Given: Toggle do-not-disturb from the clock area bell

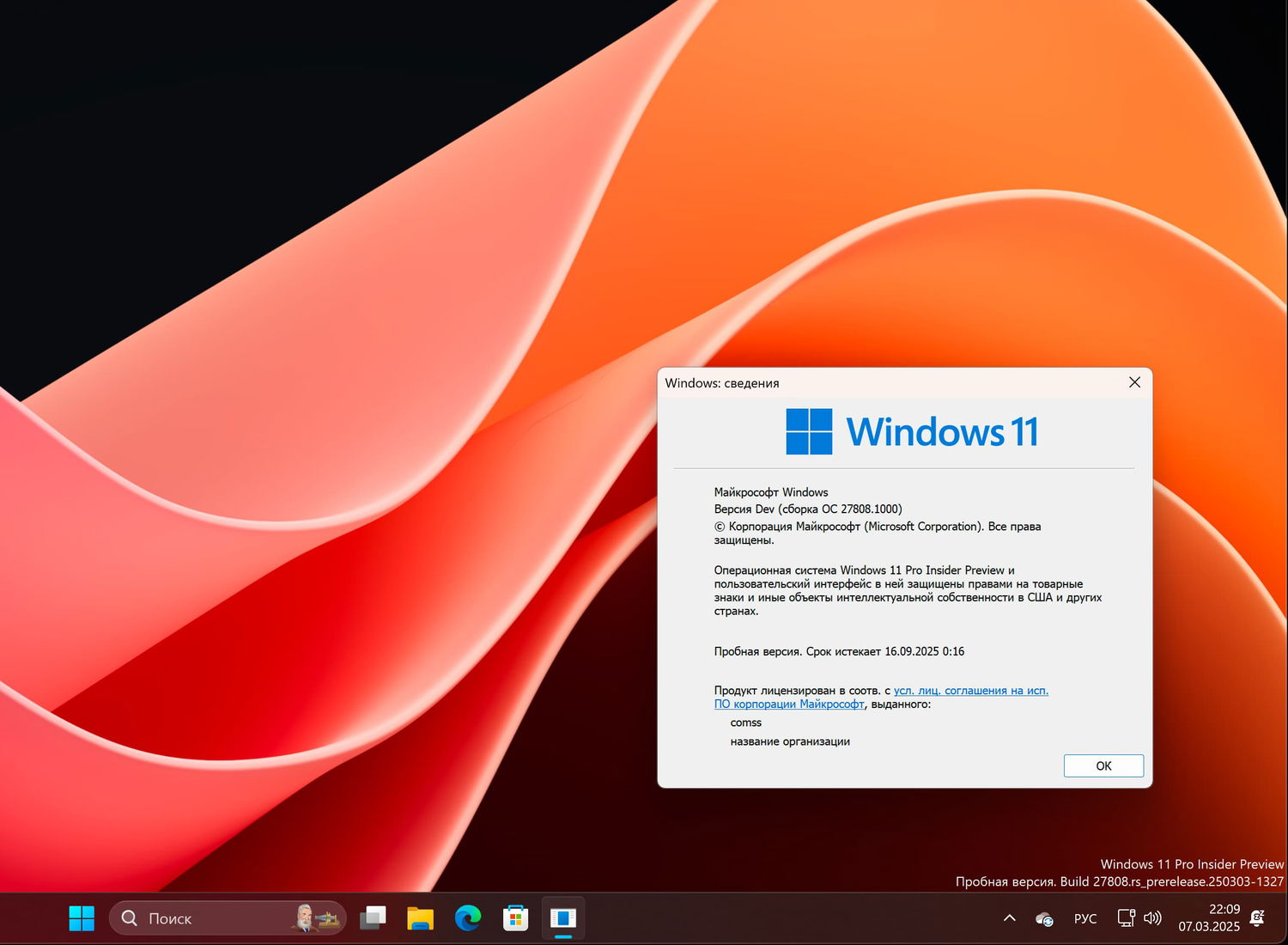Looking at the screenshot, I should click(1259, 918).
